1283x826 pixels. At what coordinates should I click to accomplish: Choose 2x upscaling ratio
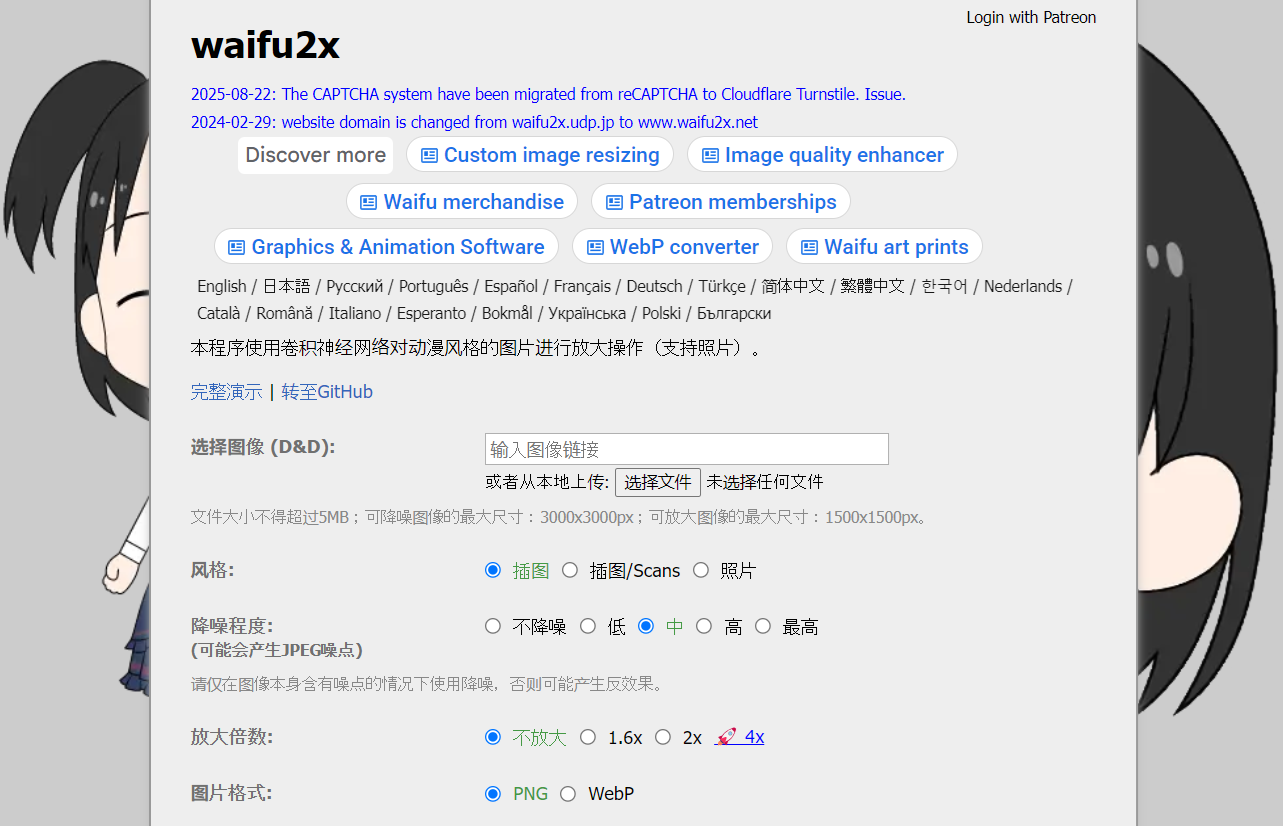pyautogui.click(x=663, y=737)
